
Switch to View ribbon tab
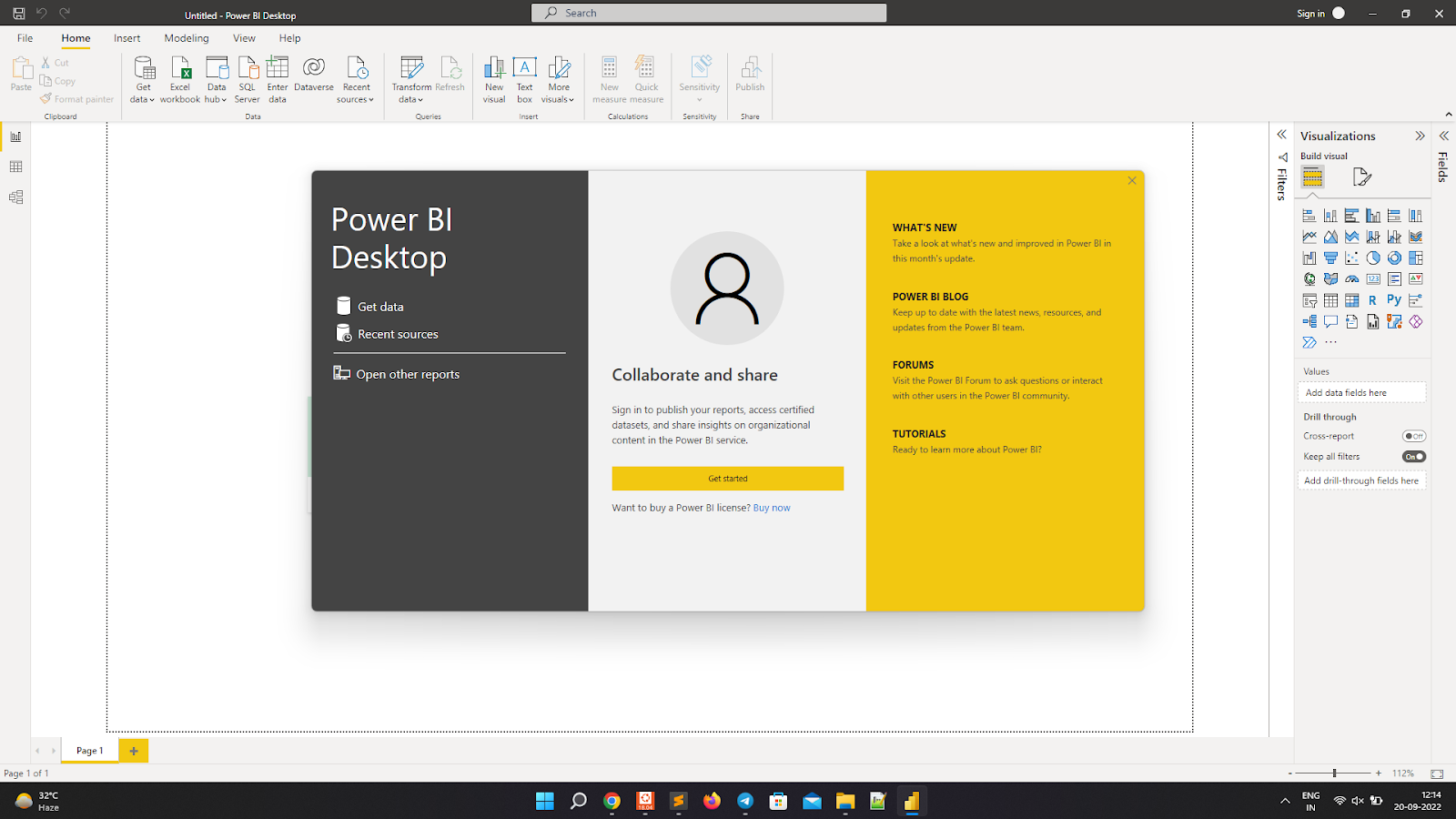coord(244,38)
